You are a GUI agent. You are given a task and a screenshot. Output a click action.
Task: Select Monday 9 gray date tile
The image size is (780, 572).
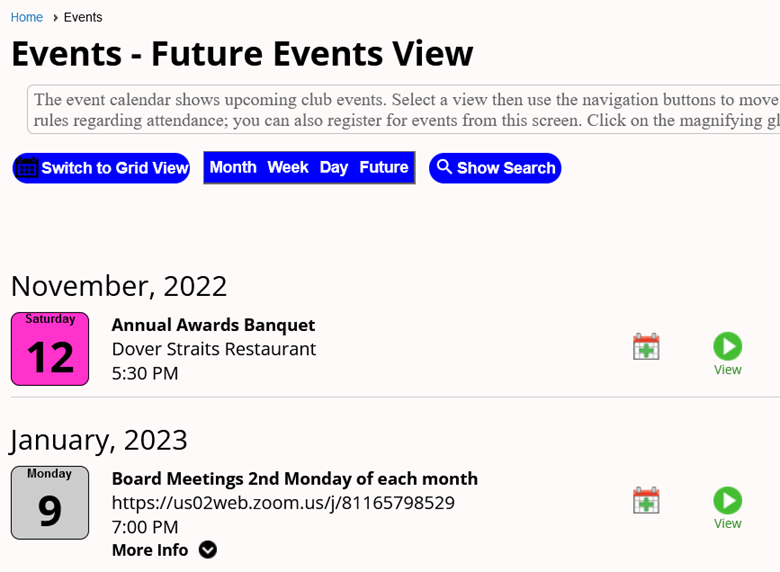tap(50, 502)
